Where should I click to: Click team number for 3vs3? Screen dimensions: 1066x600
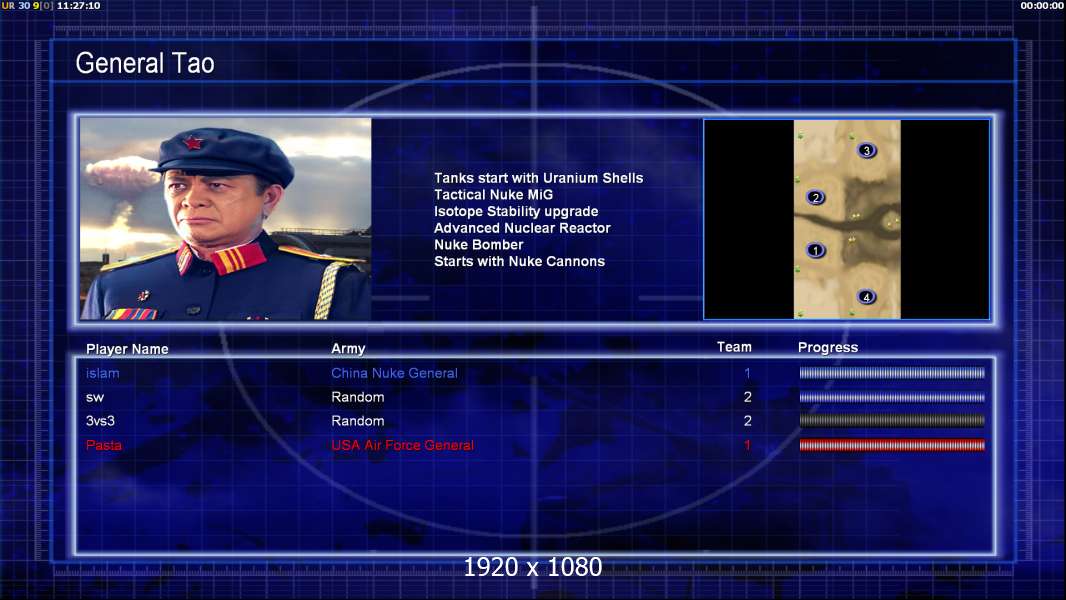click(747, 421)
